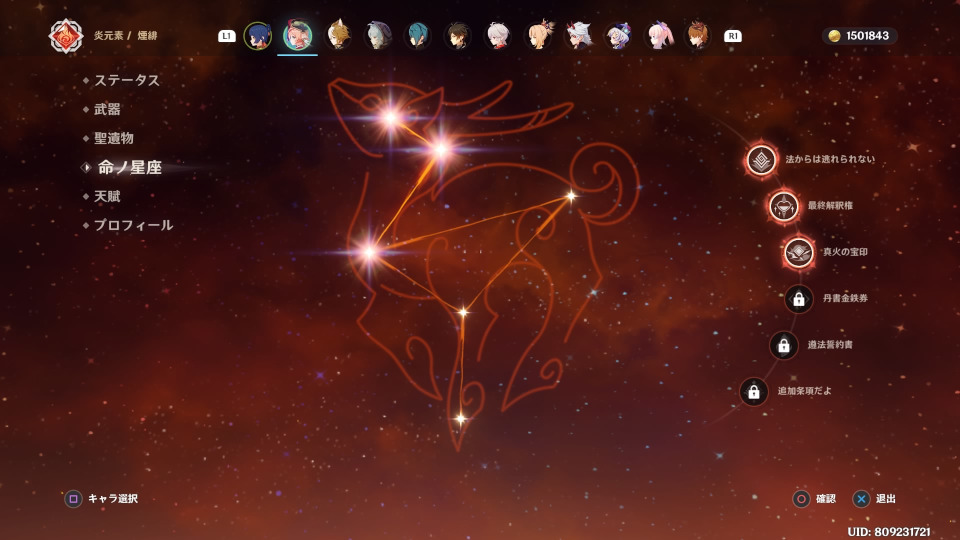The width and height of the screenshot is (960, 540).
Task: Open constellation 真火の宝印 icon
Action: coord(799,252)
